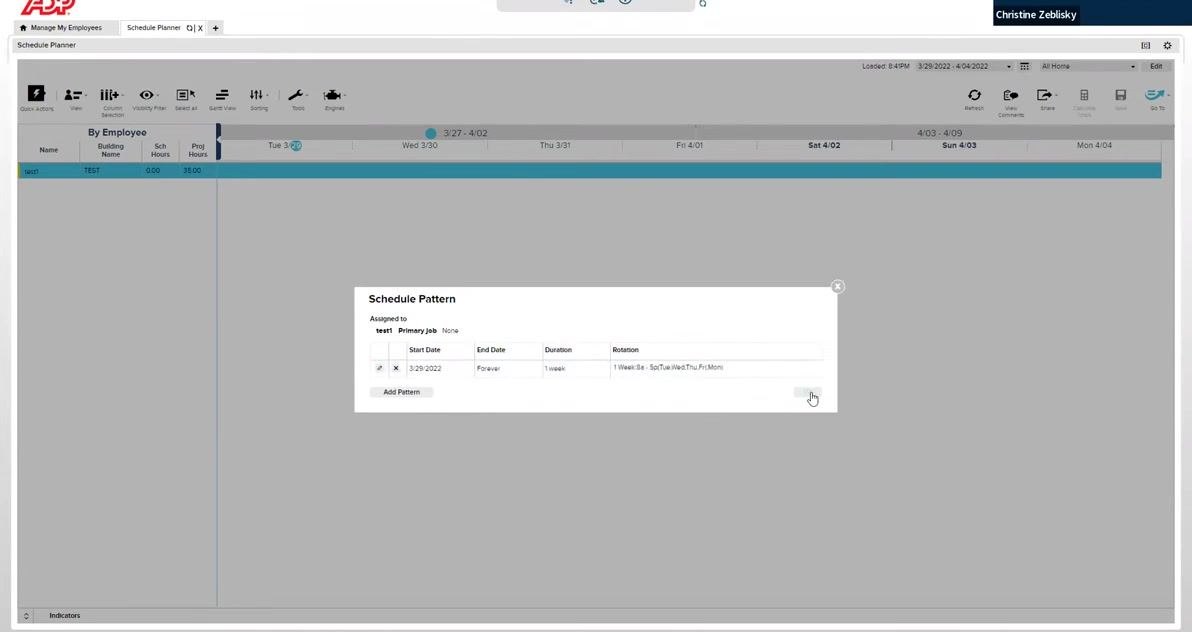Click the Add Pattern button
The image size is (1192, 632).
[401, 392]
